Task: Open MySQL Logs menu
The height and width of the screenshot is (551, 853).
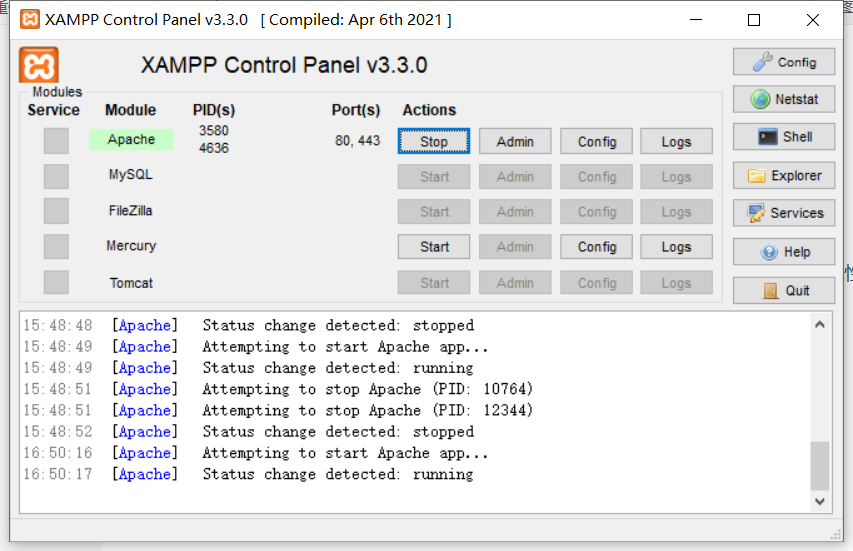Action: click(676, 177)
